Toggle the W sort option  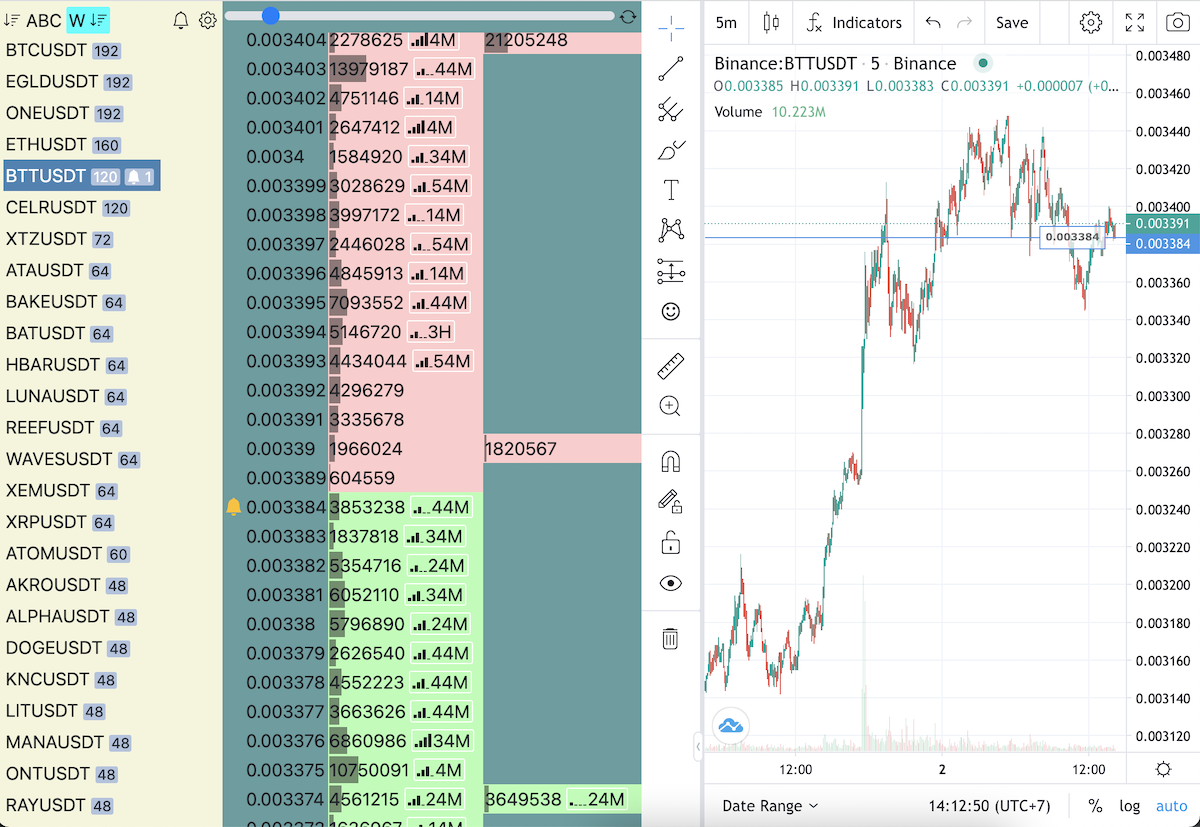coord(88,20)
